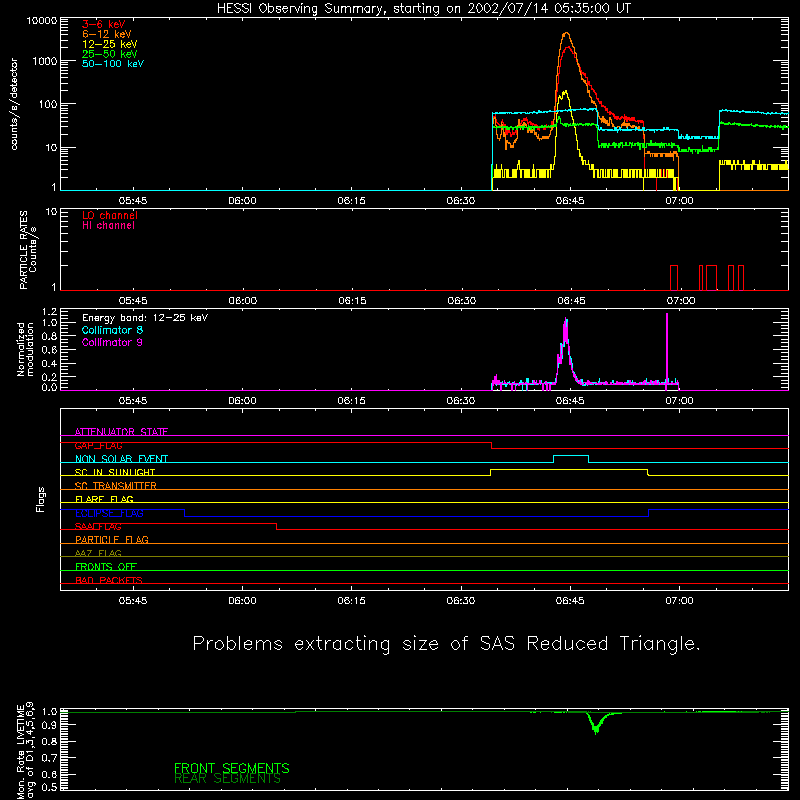Viewport: 800px width, 800px height.
Task: Click the 0.4 modulation tick label
Action: pos(49,364)
